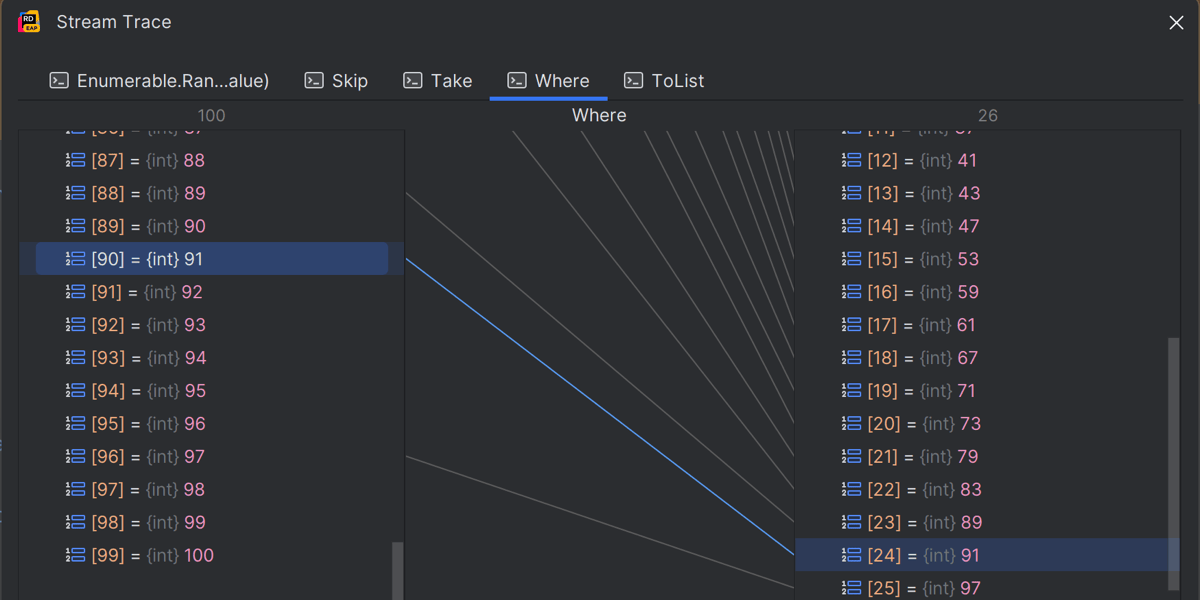Click the icon beside result [12] = 41
This screenshot has width=1200, height=600.
point(852,160)
